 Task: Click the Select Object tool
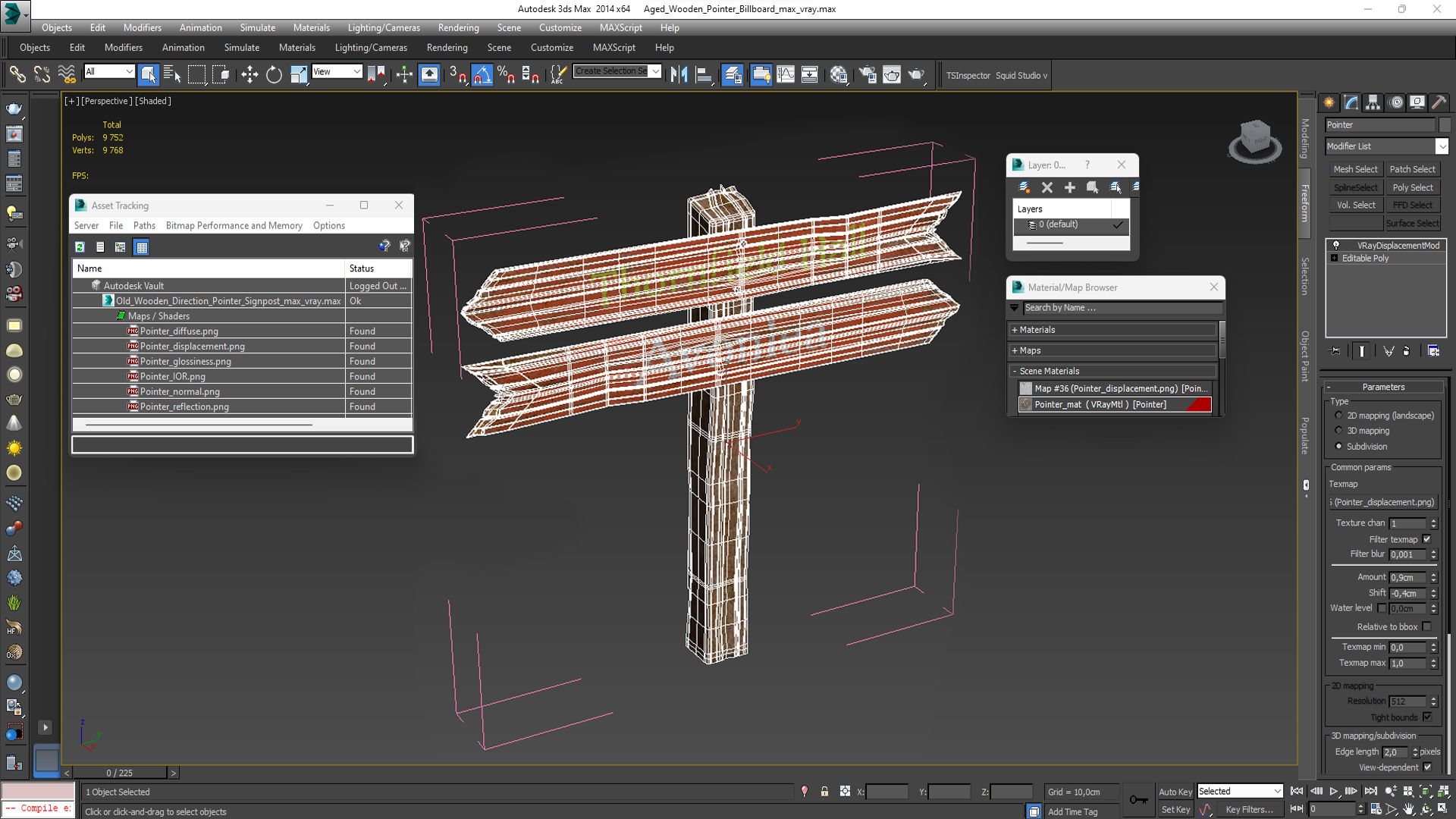point(148,73)
